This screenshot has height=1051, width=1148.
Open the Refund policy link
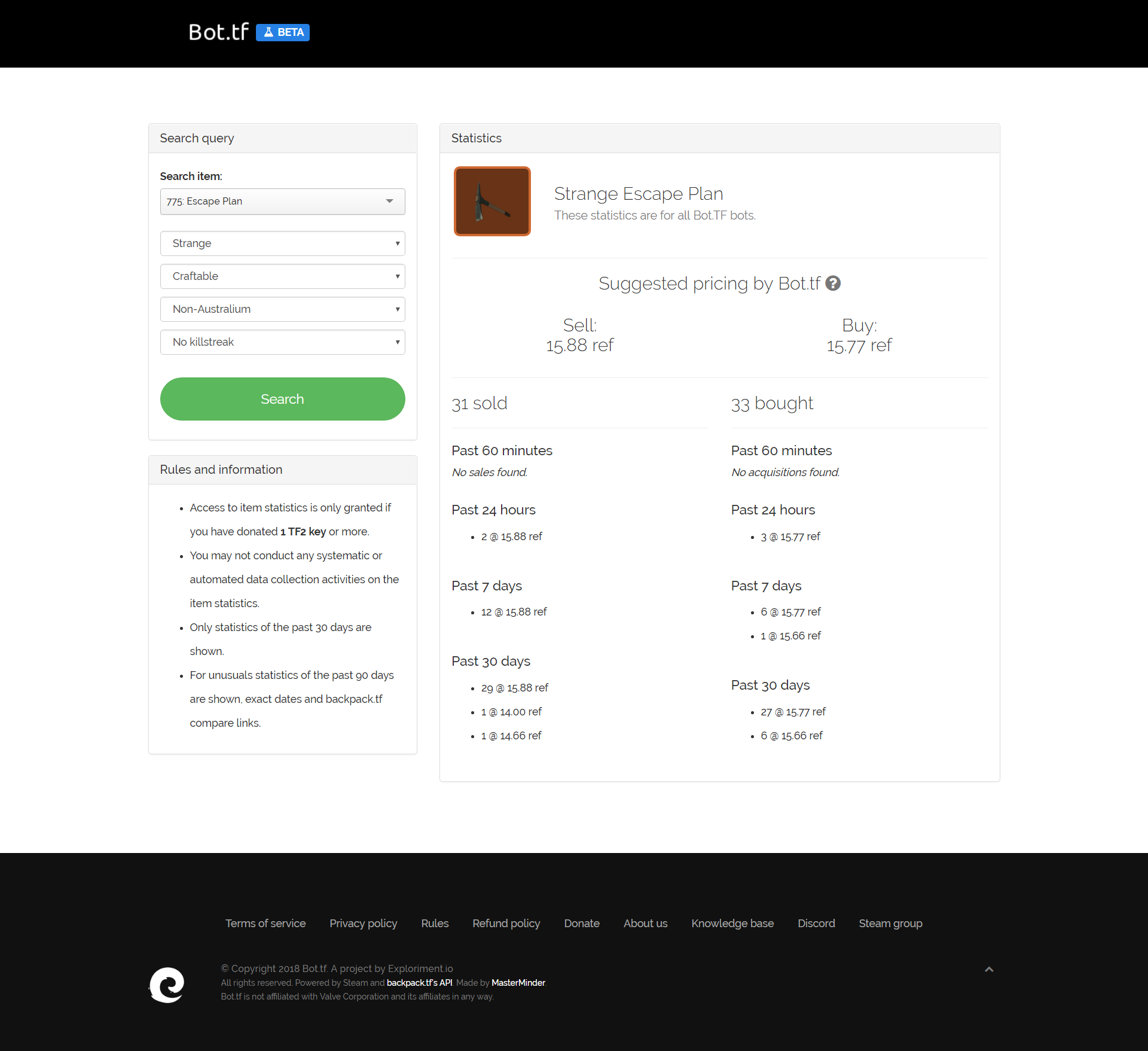[x=506, y=924]
